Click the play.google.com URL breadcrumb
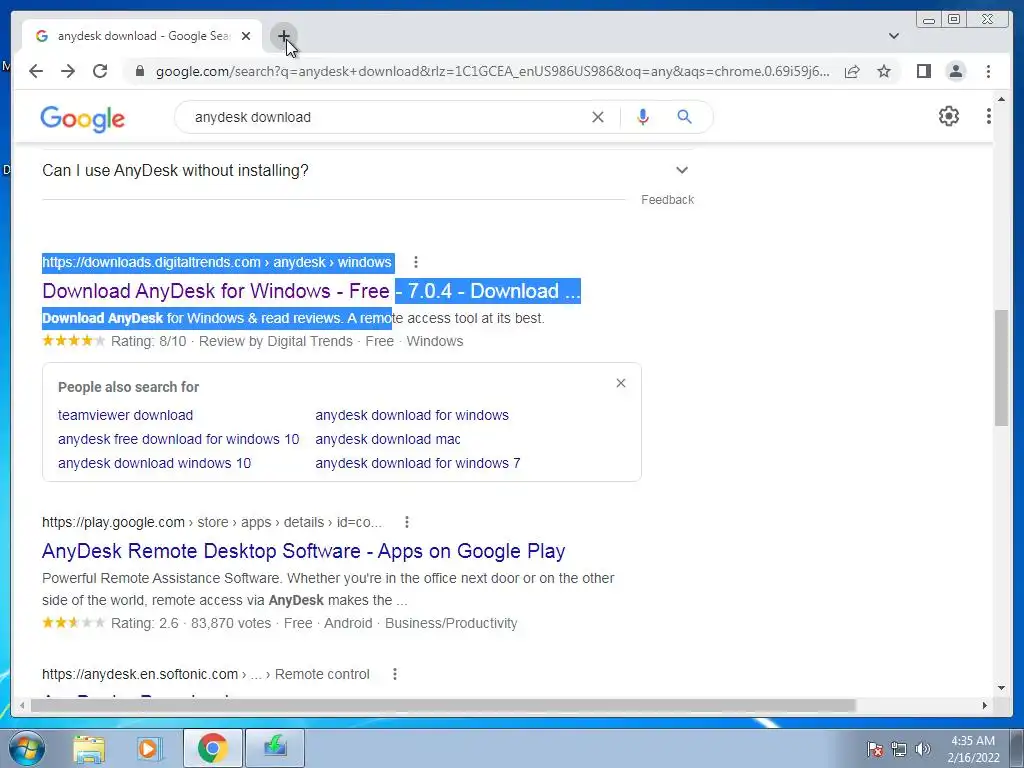The image size is (1024, 768). pyautogui.click(x=212, y=522)
